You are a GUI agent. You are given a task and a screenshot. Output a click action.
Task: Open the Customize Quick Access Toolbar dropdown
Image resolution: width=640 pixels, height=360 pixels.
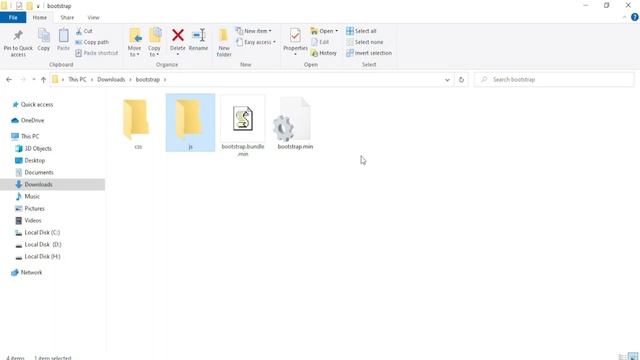pyautogui.click(x=38, y=6)
